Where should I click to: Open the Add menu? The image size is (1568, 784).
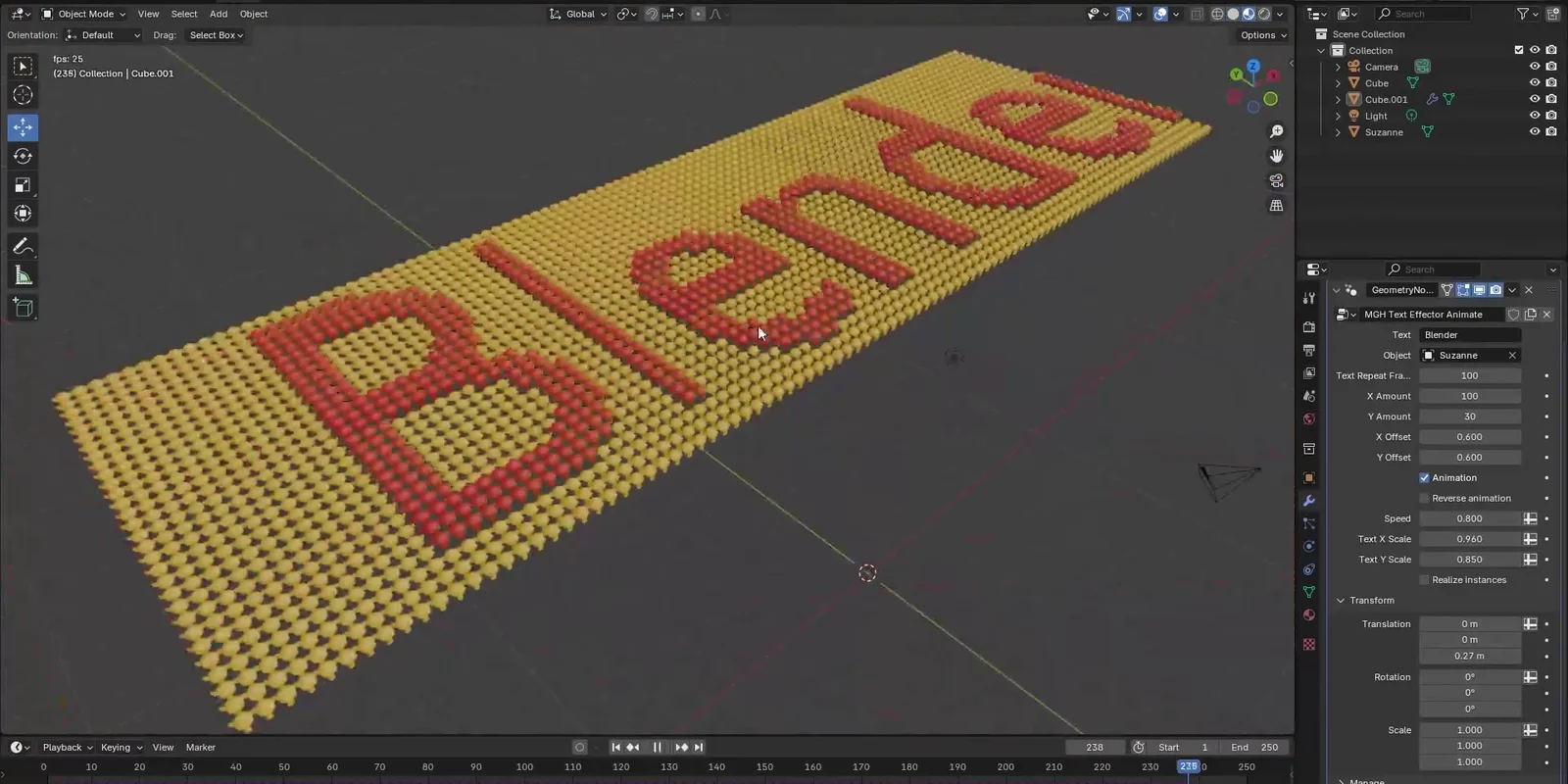click(219, 14)
